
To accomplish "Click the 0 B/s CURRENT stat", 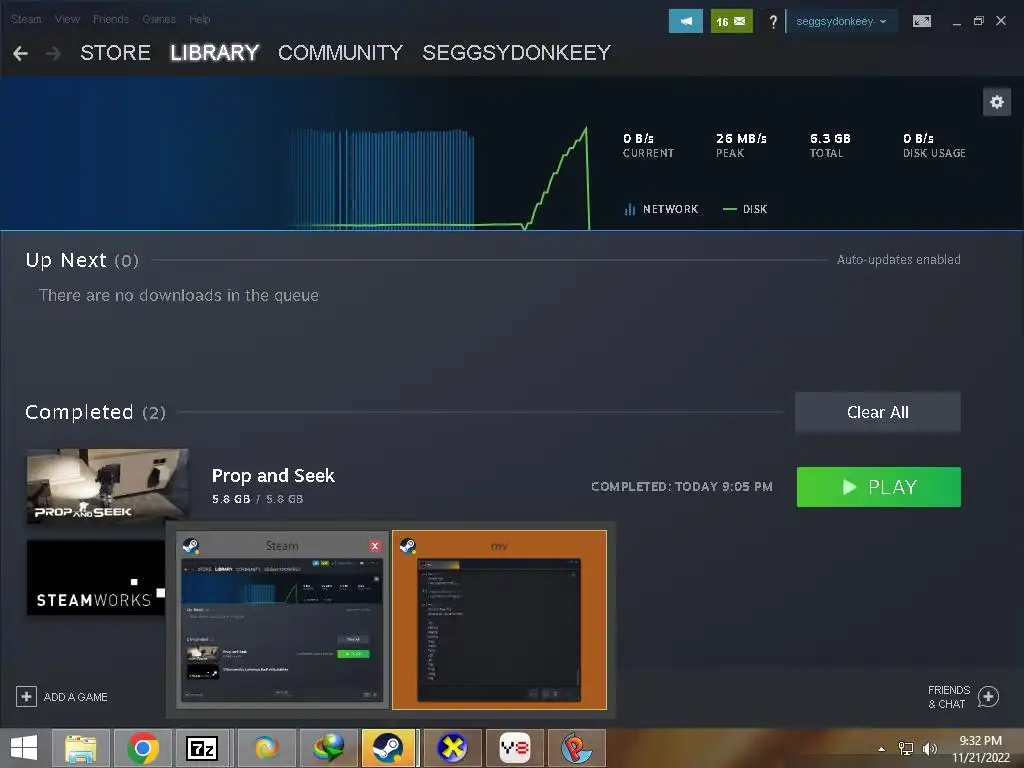I will click(648, 145).
